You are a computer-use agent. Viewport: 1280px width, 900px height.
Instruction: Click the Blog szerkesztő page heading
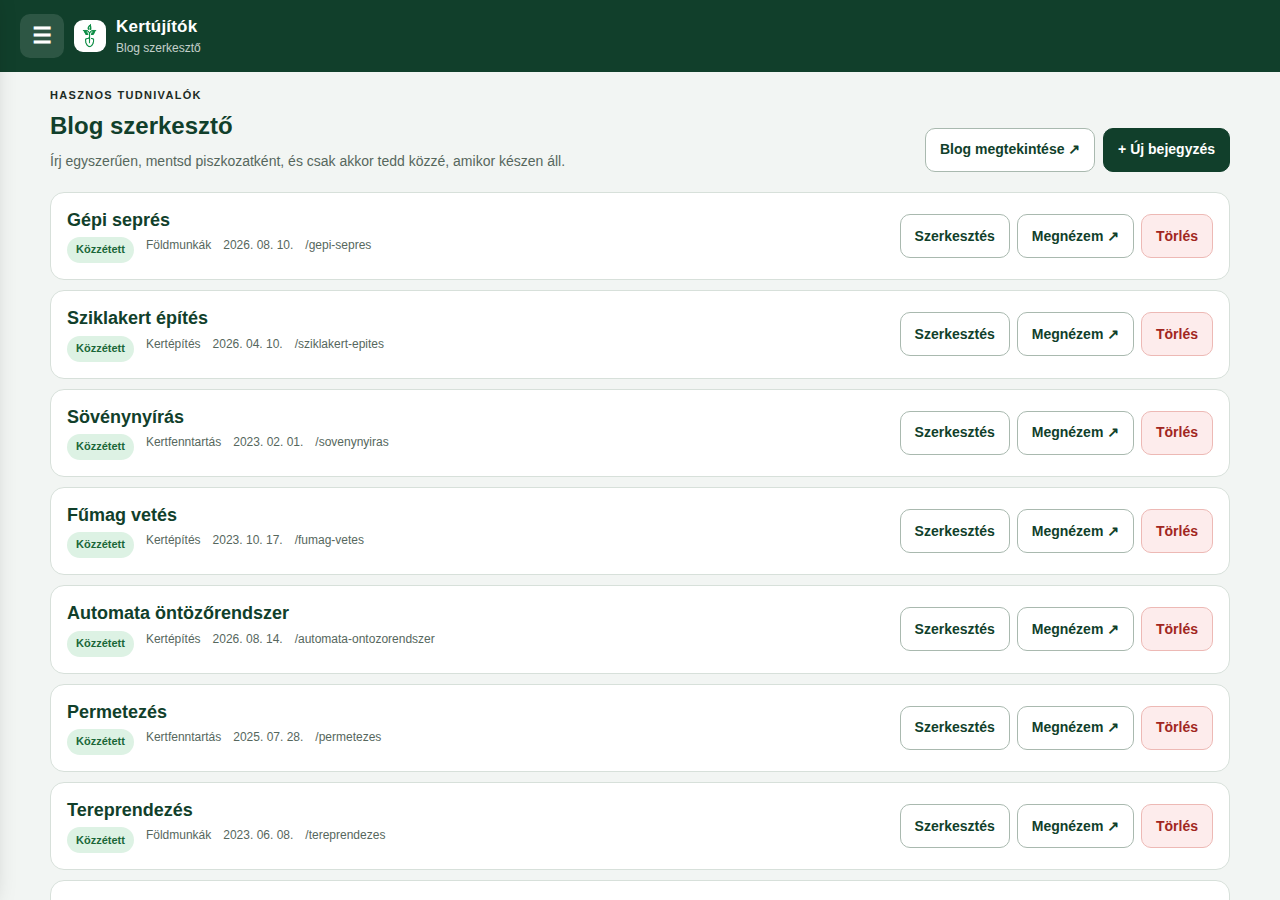pos(141,127)
